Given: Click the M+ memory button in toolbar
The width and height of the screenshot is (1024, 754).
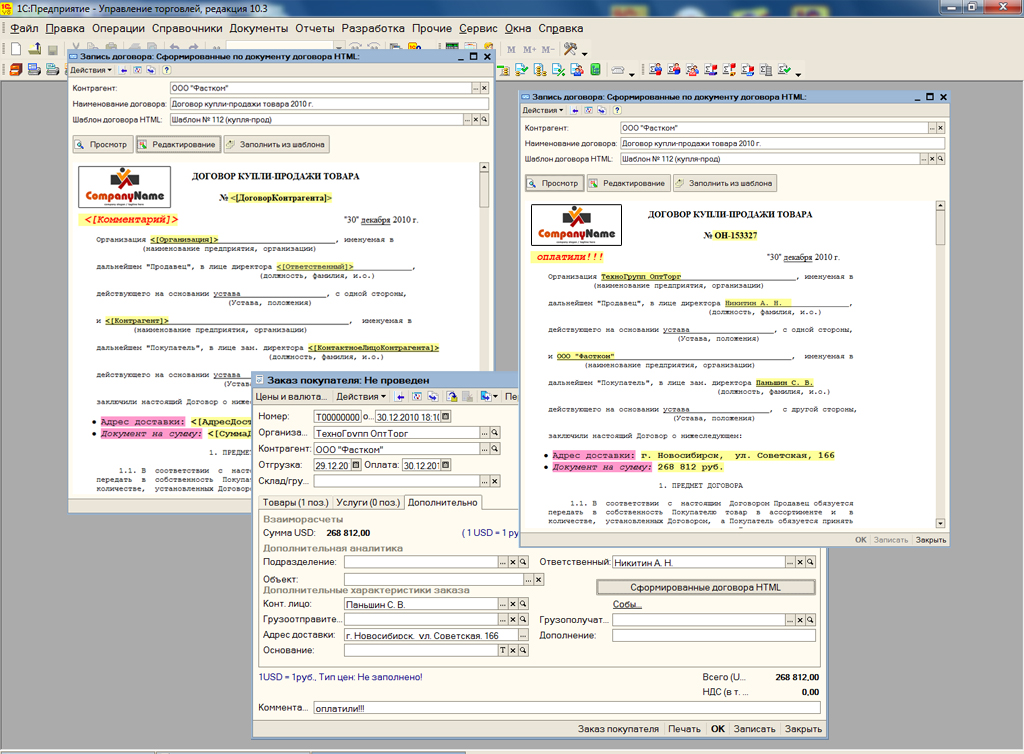Looking at the screenshot, I should [x=531, y=49].
